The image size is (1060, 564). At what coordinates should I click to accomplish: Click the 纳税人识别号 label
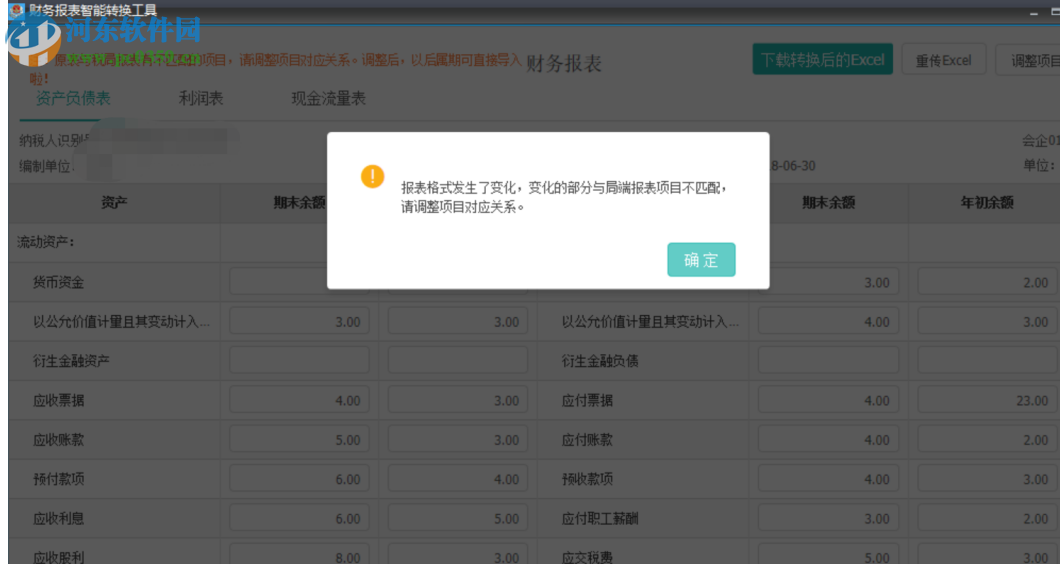[54, 140]
